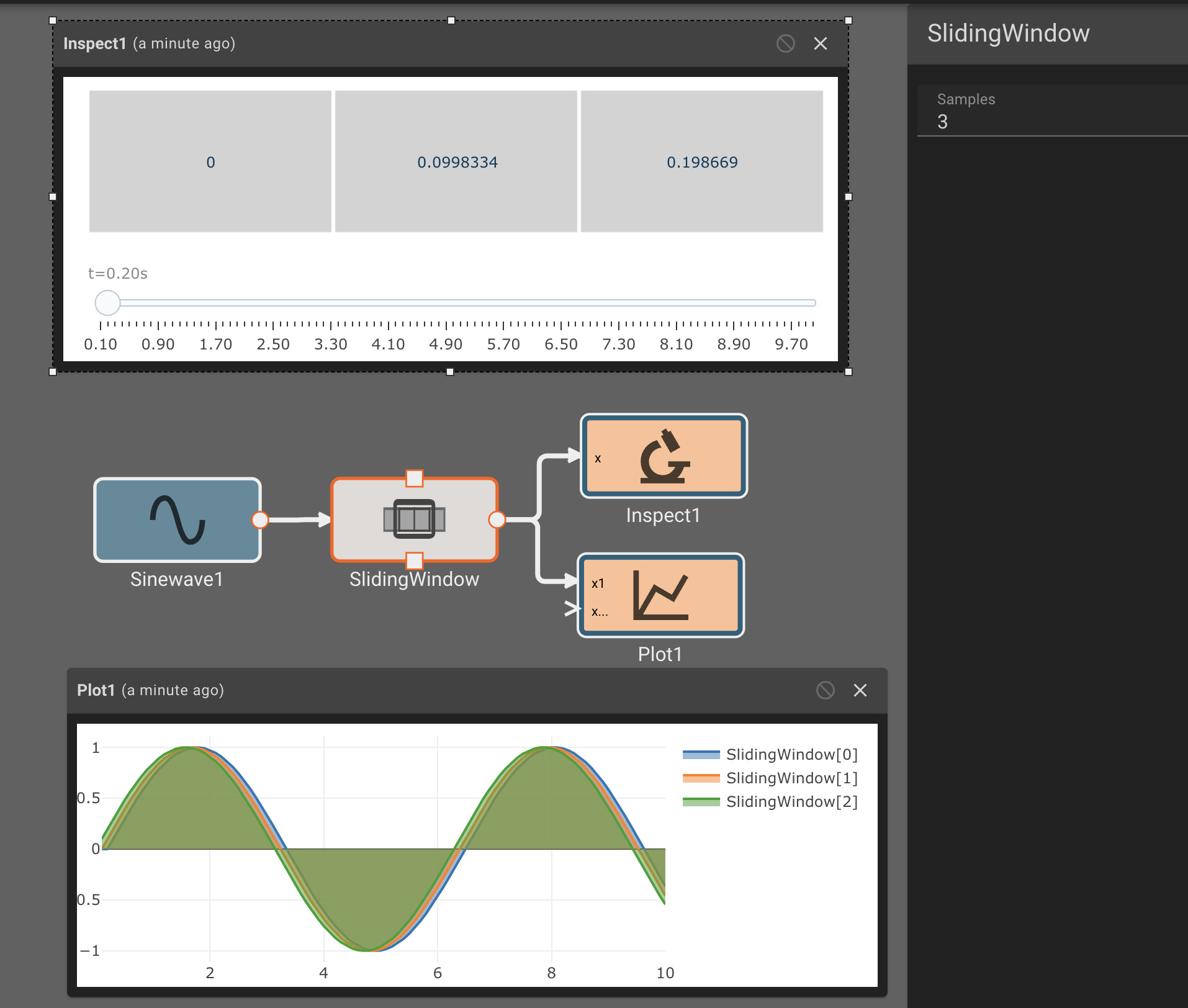Viewport: 1188px width, 1008px height.
Task: Toggle the SlidingWindow[2] legend entry
Action: 770,802
